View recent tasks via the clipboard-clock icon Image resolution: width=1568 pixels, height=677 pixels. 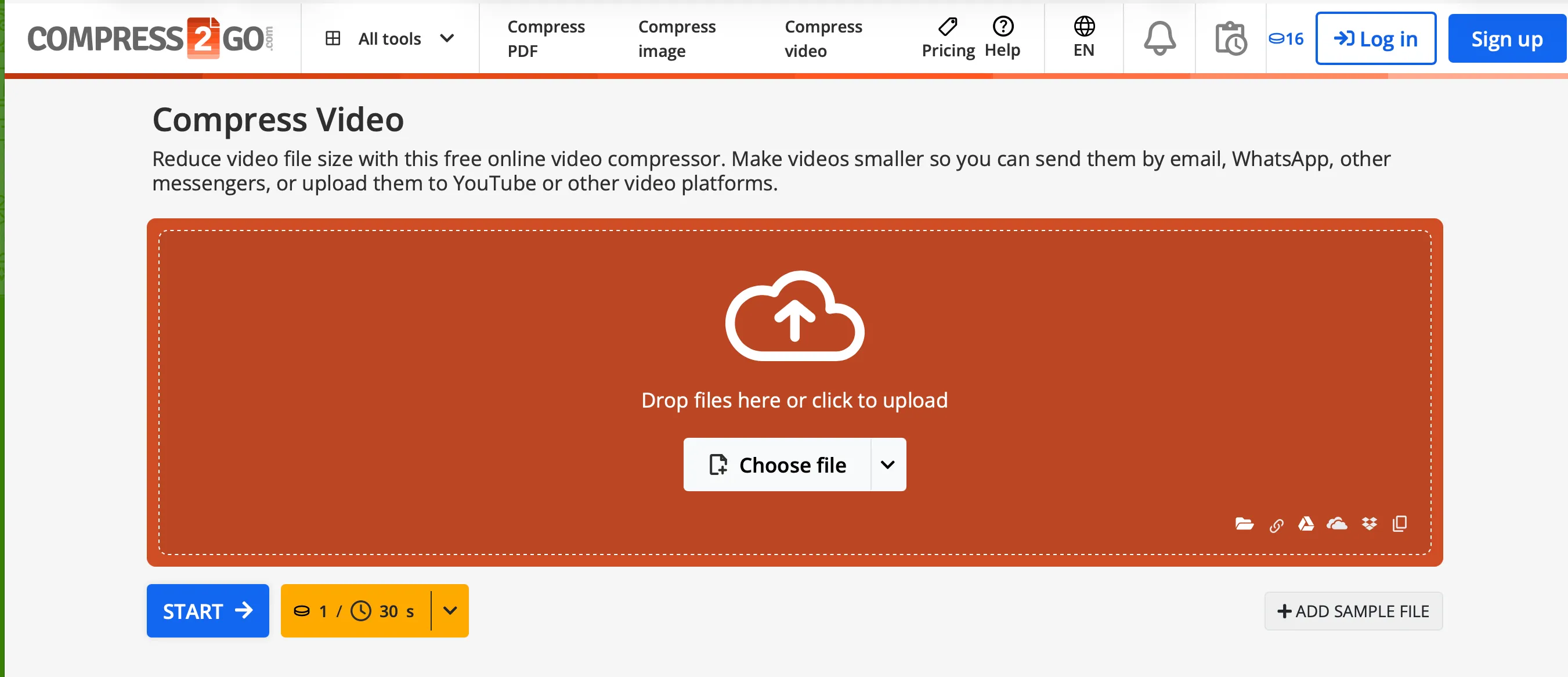(x=1231, y=38)
